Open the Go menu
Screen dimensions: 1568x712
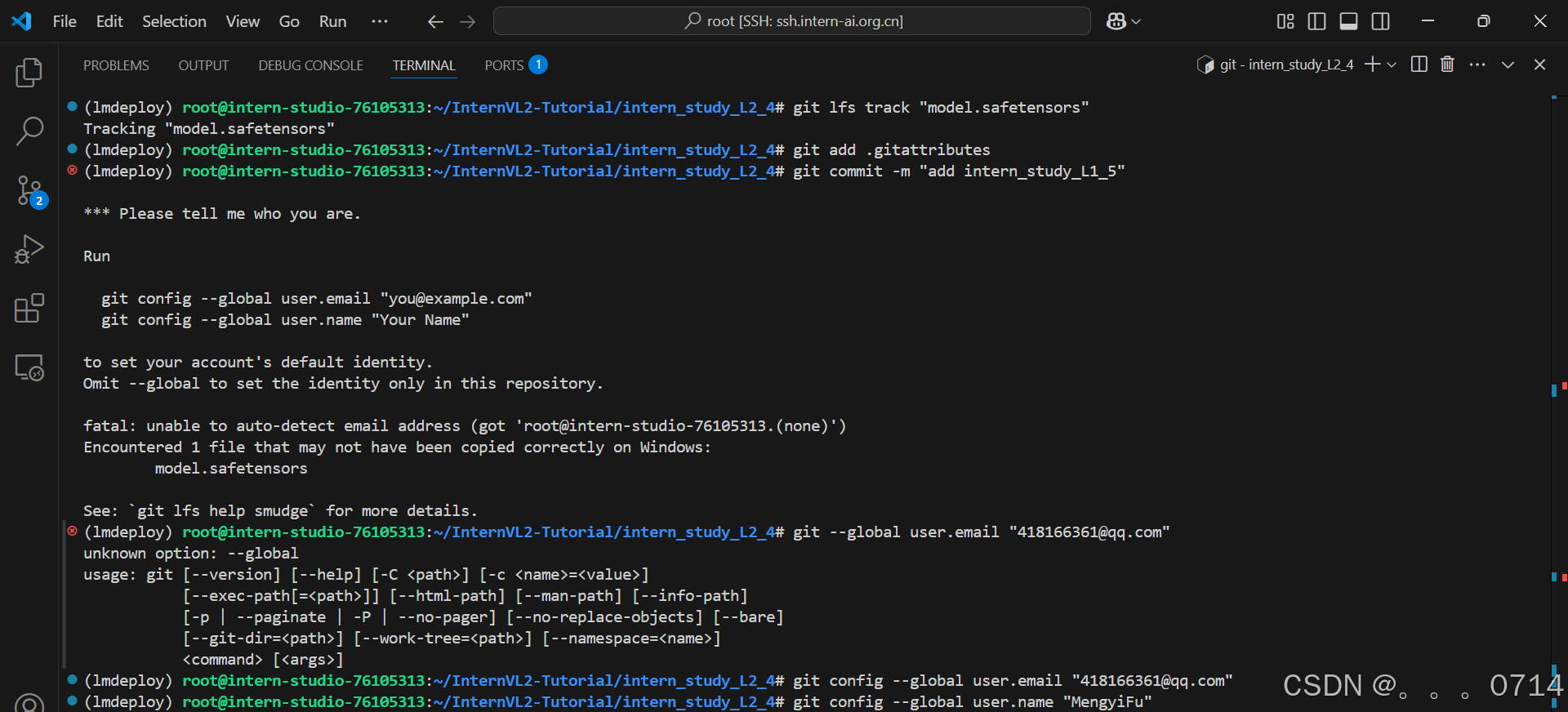[x=289, y=21]
